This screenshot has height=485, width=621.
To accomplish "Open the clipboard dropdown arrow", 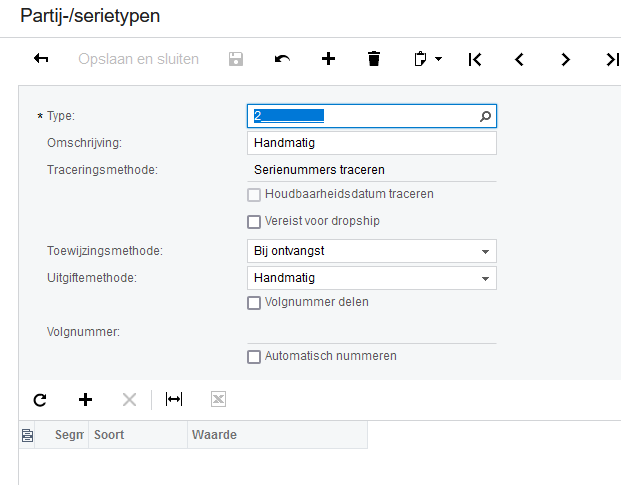I will coord(438,59).
